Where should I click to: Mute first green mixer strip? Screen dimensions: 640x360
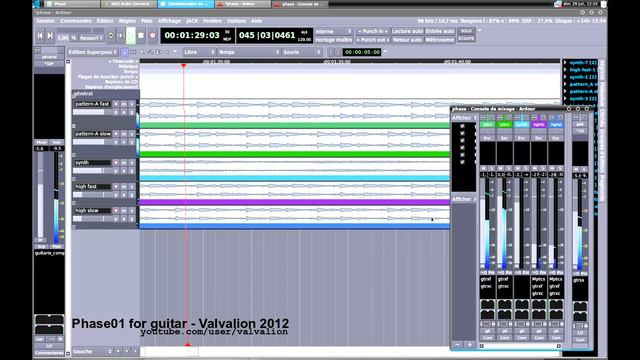point(484,168)
